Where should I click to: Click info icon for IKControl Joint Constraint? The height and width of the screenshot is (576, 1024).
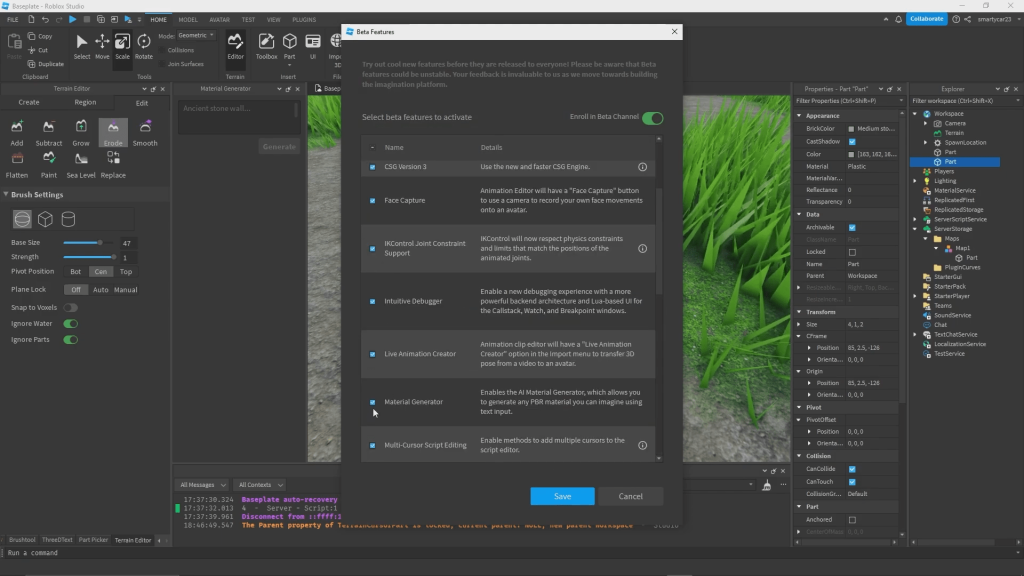coord(643,248)
